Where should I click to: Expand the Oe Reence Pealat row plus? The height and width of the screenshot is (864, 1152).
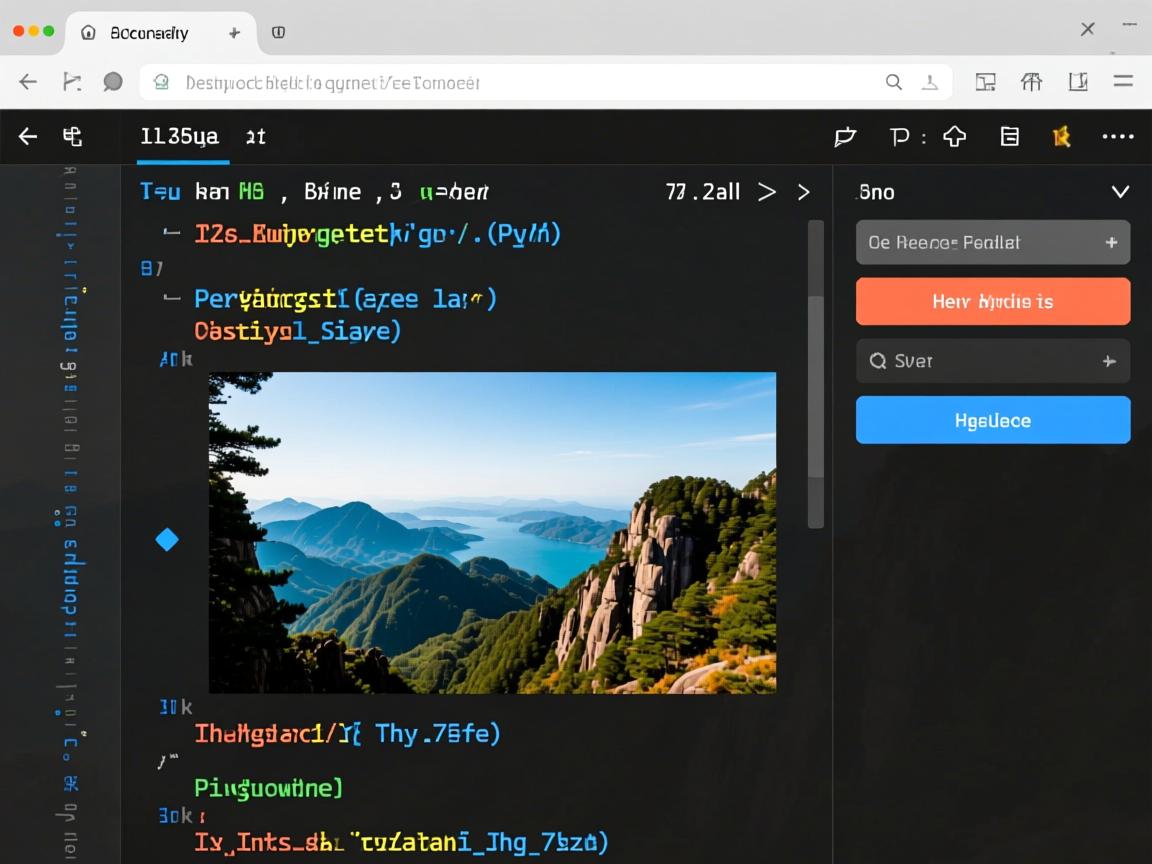pyautogui.click(x=1111, y=243)
